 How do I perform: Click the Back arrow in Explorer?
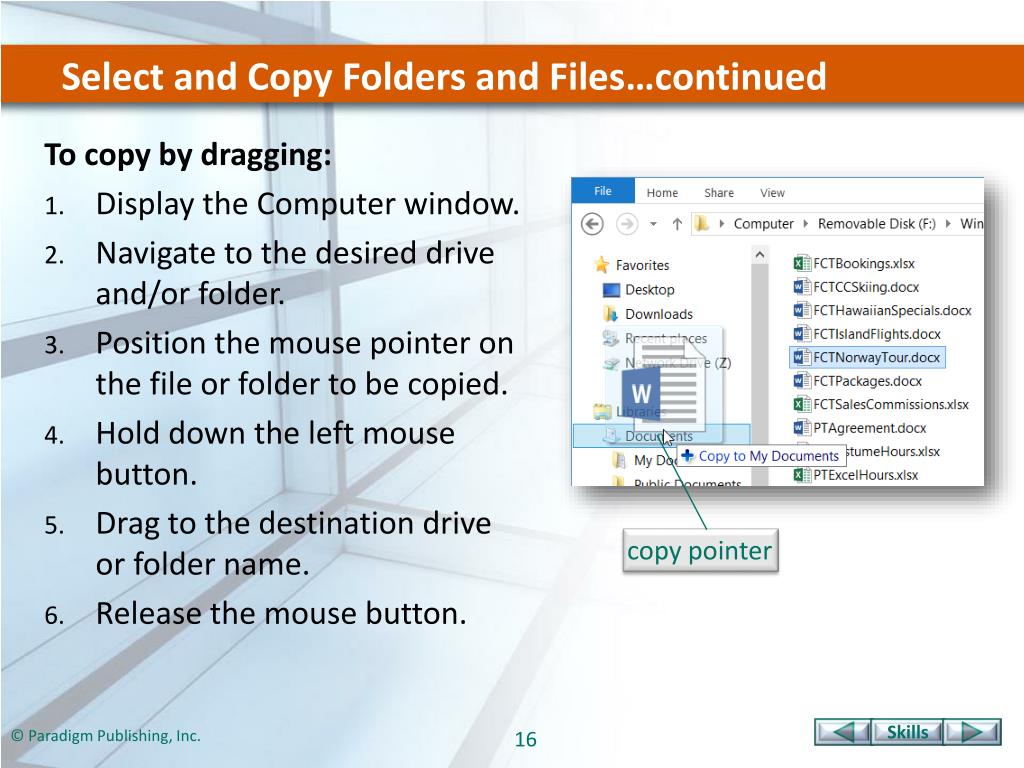(592, 224)
